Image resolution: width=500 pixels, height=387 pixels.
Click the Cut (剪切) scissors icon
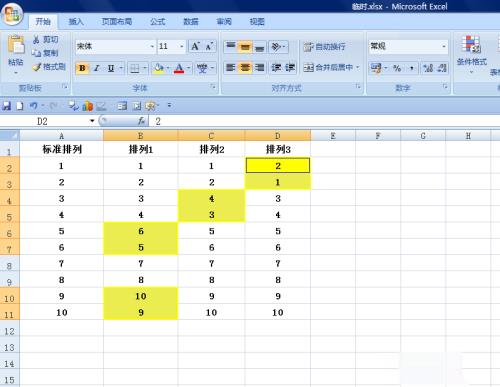point(36,40)
